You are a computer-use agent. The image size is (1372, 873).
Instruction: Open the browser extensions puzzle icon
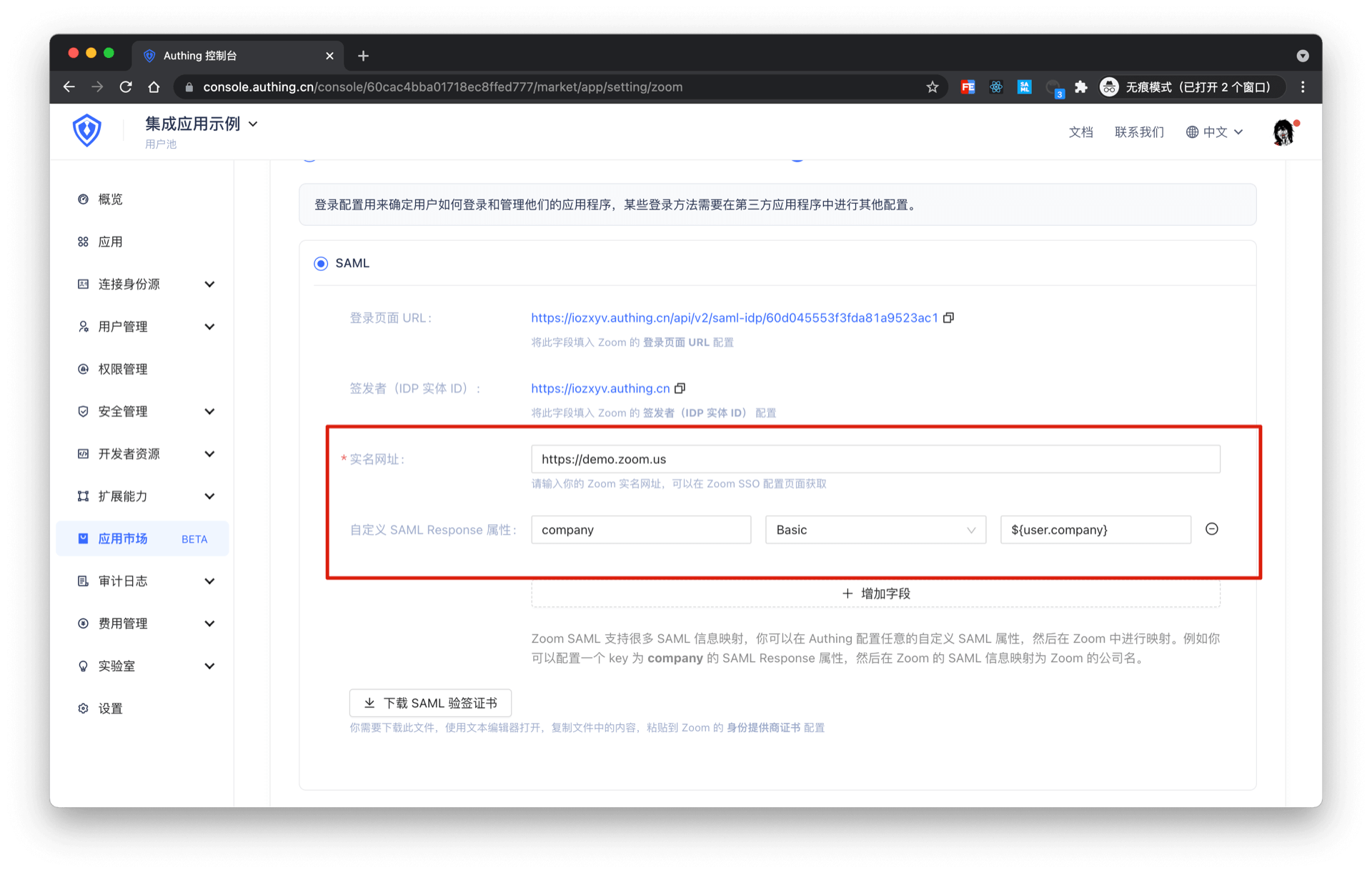[x=1080, y=87]
